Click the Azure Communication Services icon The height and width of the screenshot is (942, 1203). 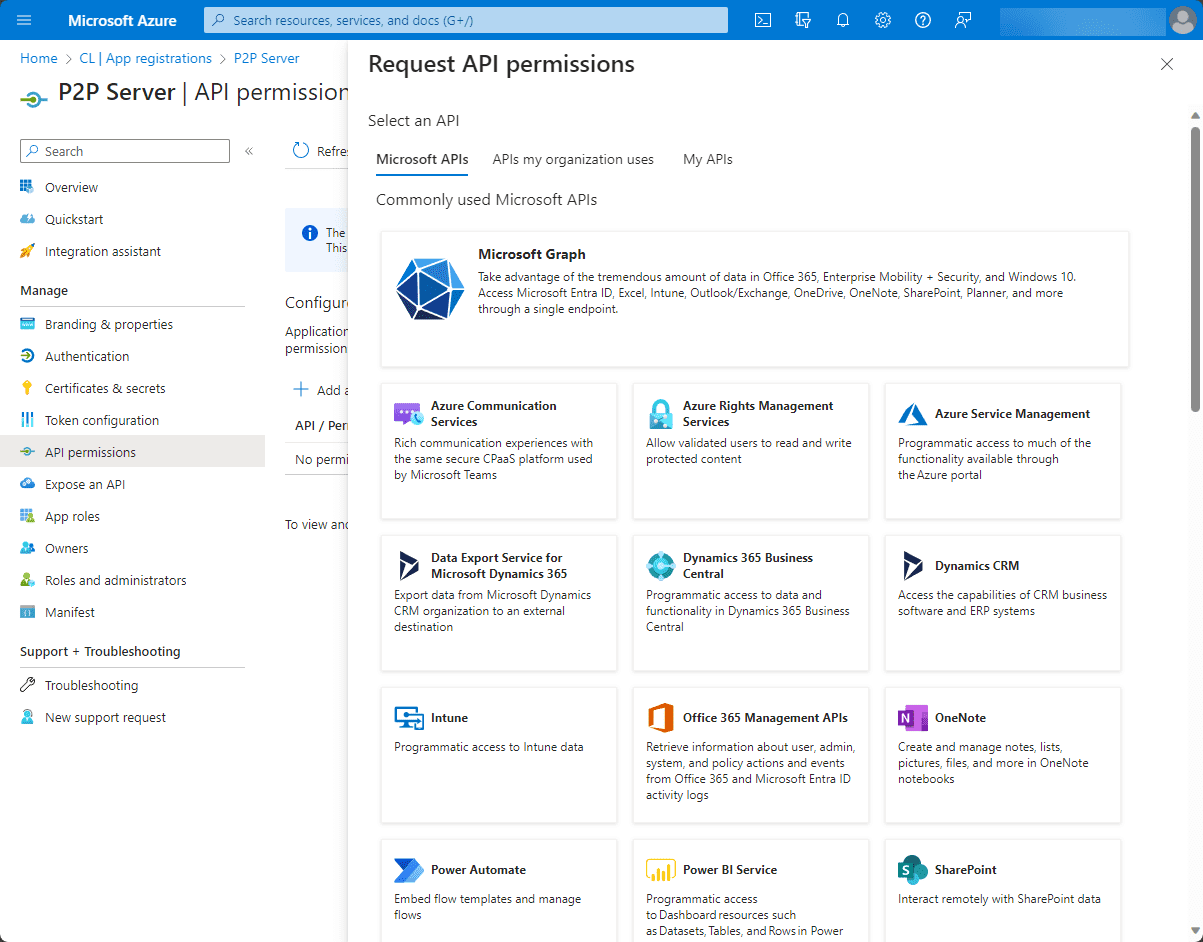408,414
